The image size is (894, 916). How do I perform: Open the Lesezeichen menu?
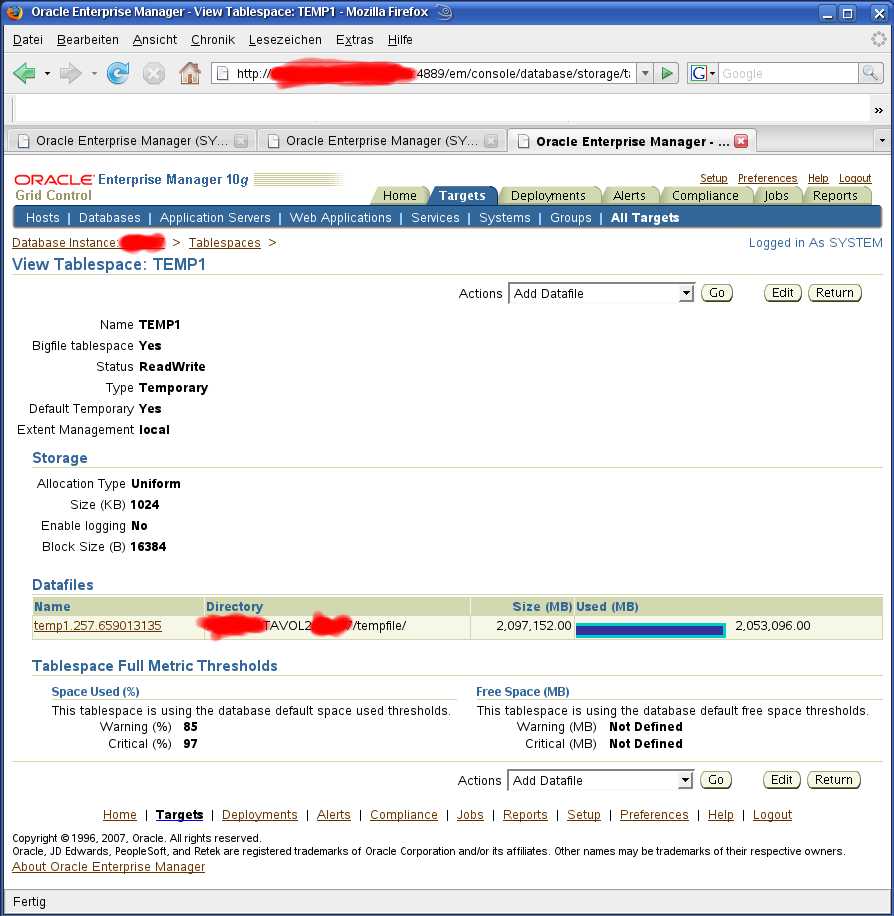pyautogui.click(x=285, y=40)
